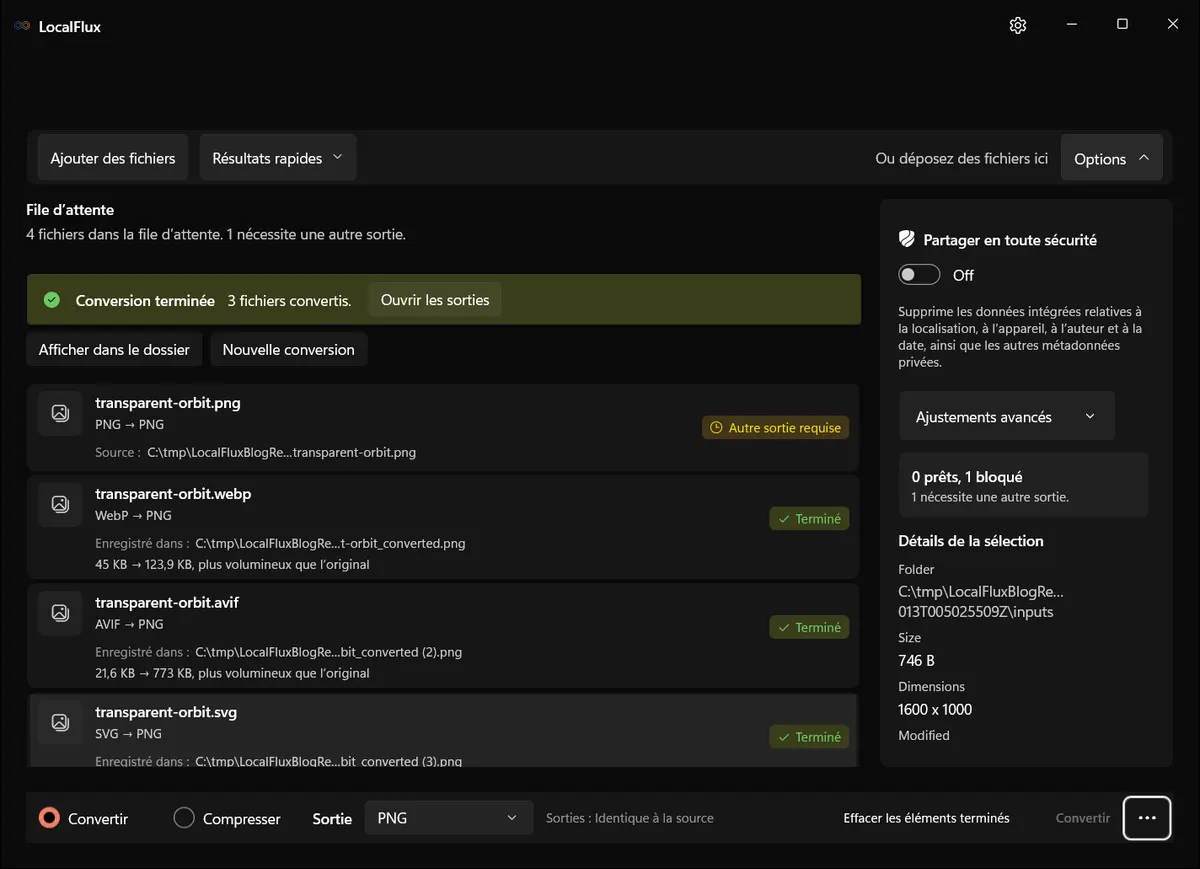Click the Terminé badge for transparent-orbit.webp

(809, 519)
